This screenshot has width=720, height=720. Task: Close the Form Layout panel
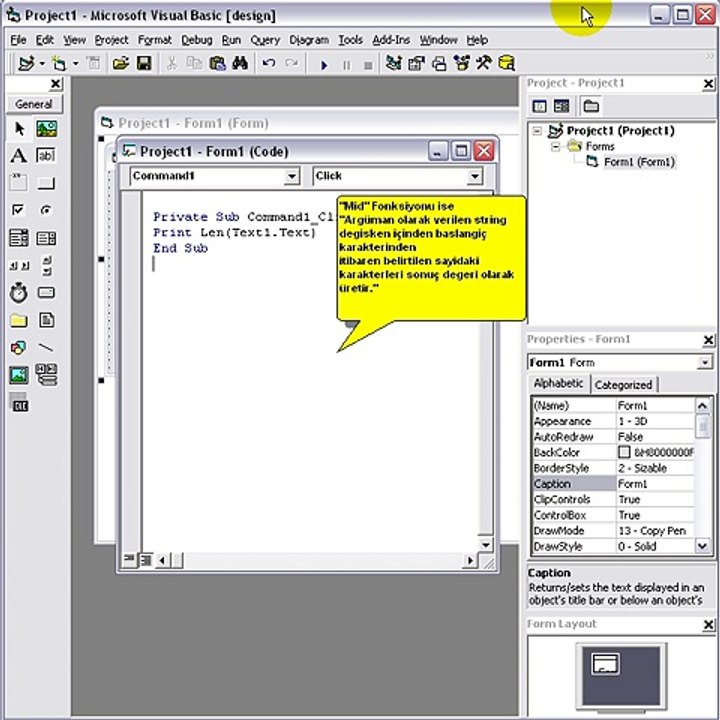point(708,624)
